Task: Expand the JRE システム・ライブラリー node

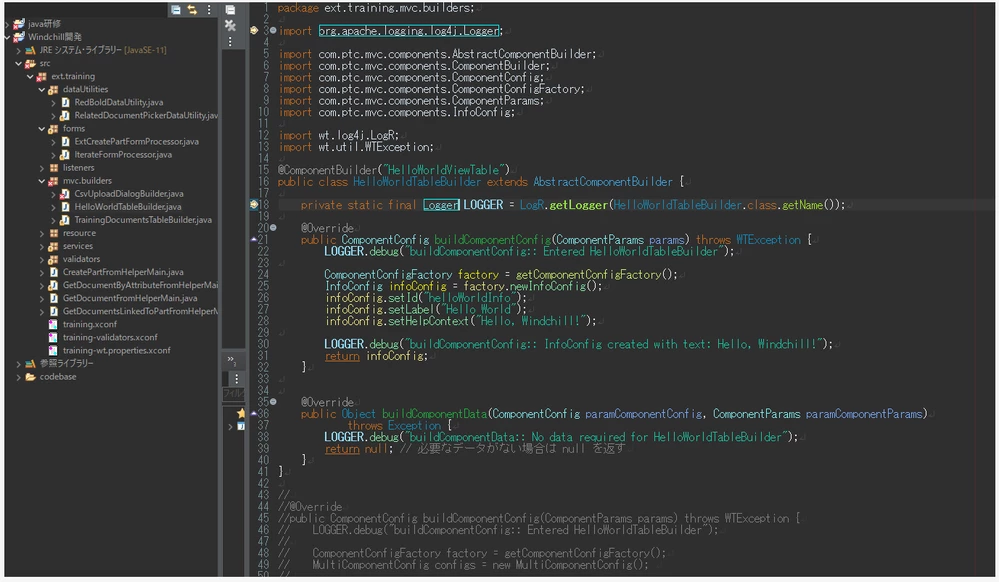Action: 18,50
